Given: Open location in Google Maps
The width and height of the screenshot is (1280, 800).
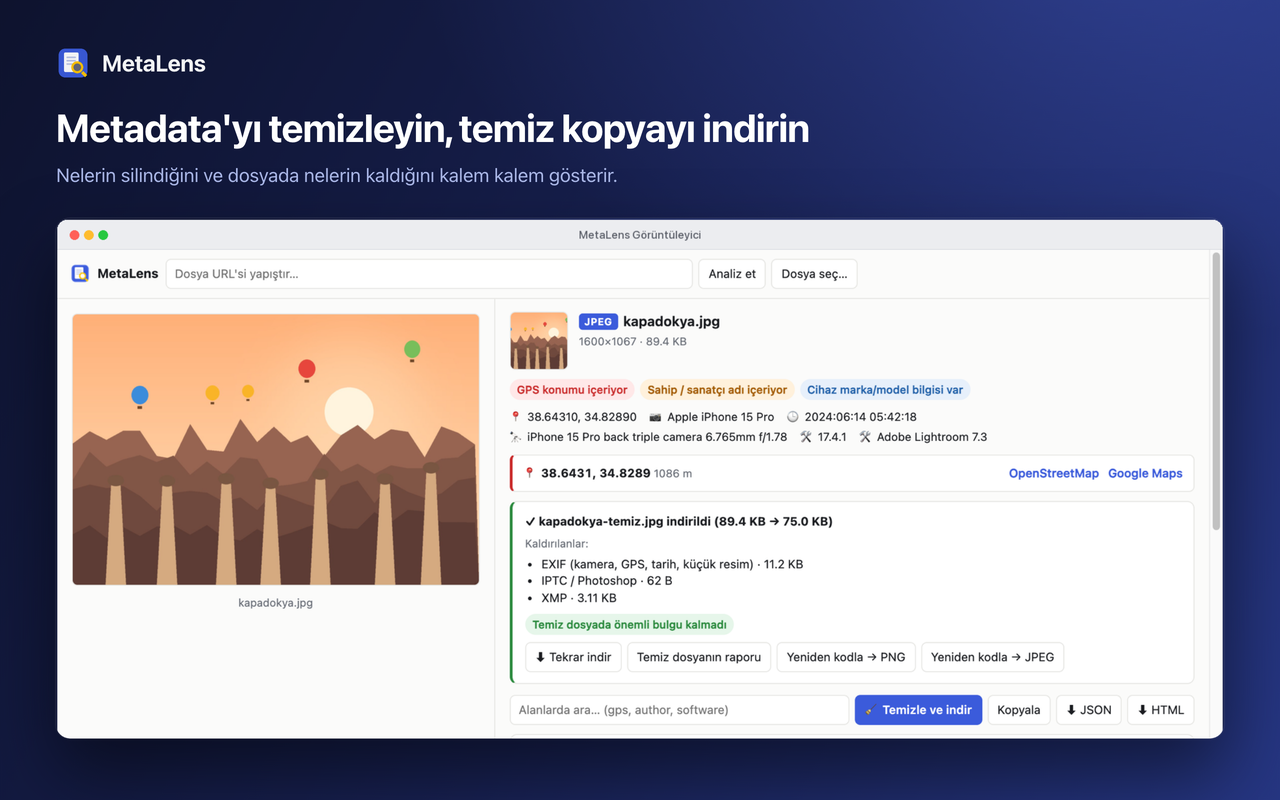Looking at the screenshot, I should [x=1145, y=474].
